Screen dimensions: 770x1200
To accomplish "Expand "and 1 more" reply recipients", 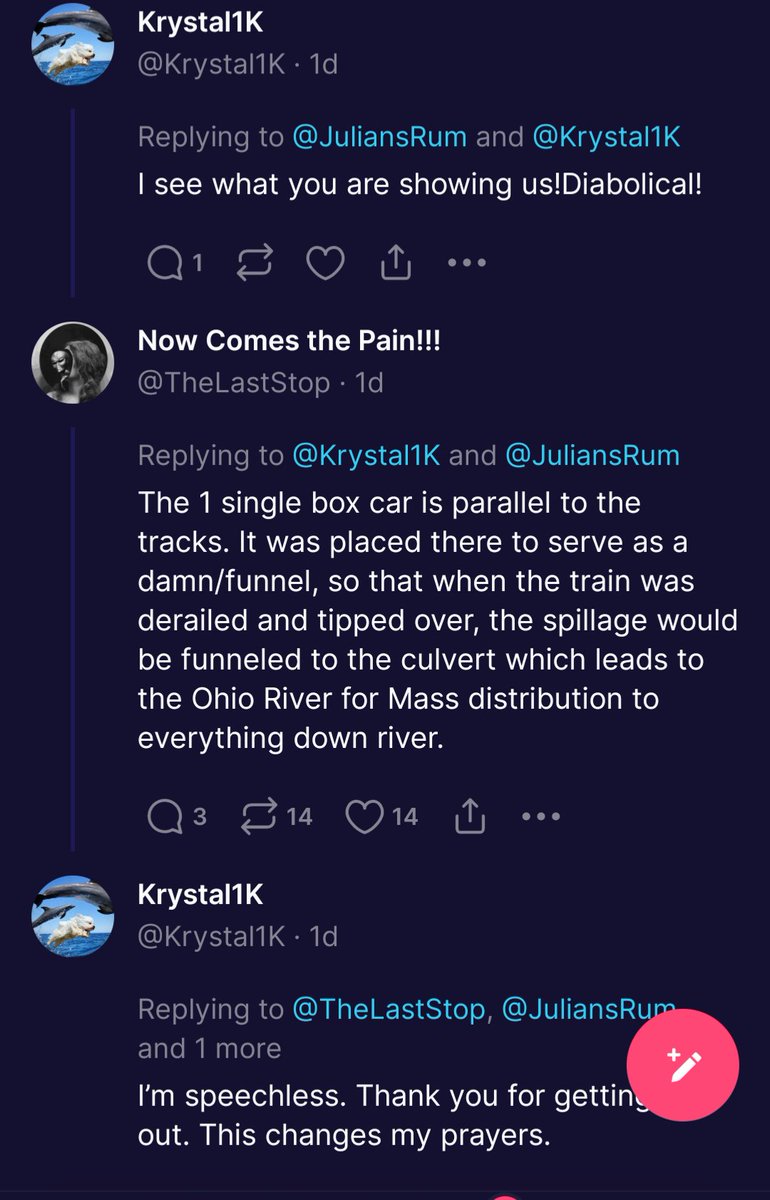I will [210, 1047].
